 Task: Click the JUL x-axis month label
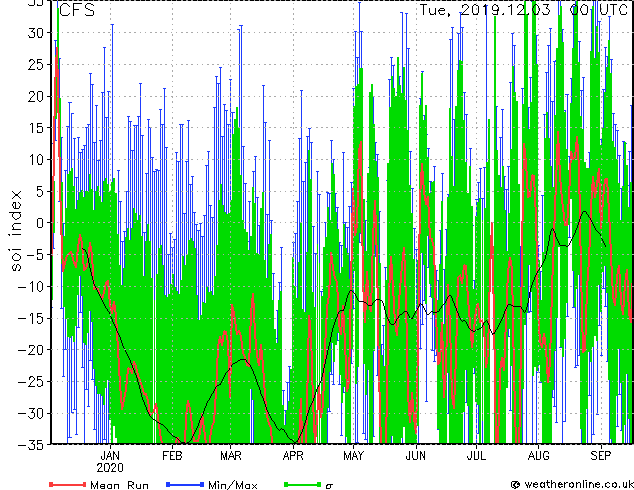point(476,456)
